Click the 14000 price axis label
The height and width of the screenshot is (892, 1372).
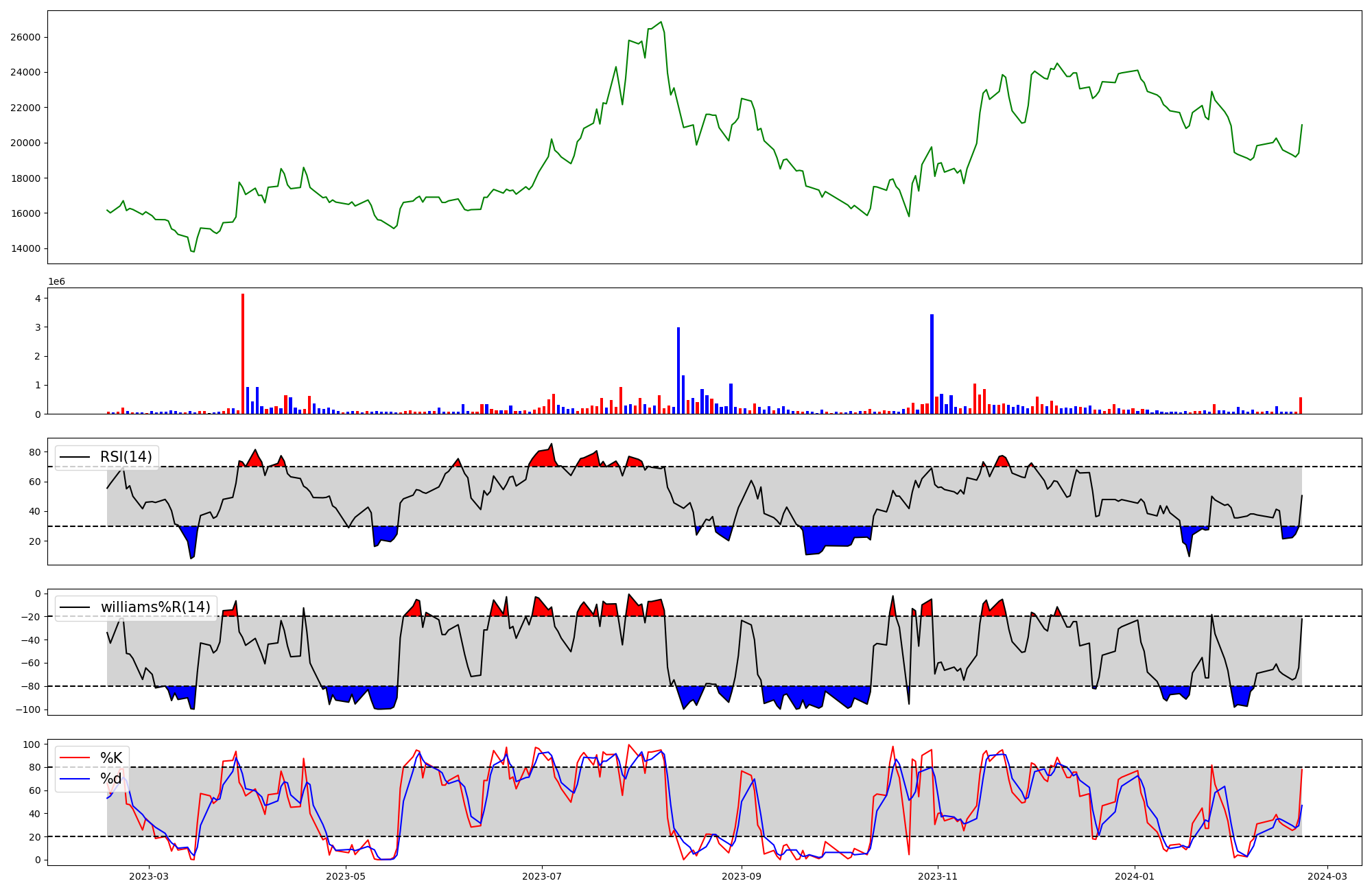[26, 248]
